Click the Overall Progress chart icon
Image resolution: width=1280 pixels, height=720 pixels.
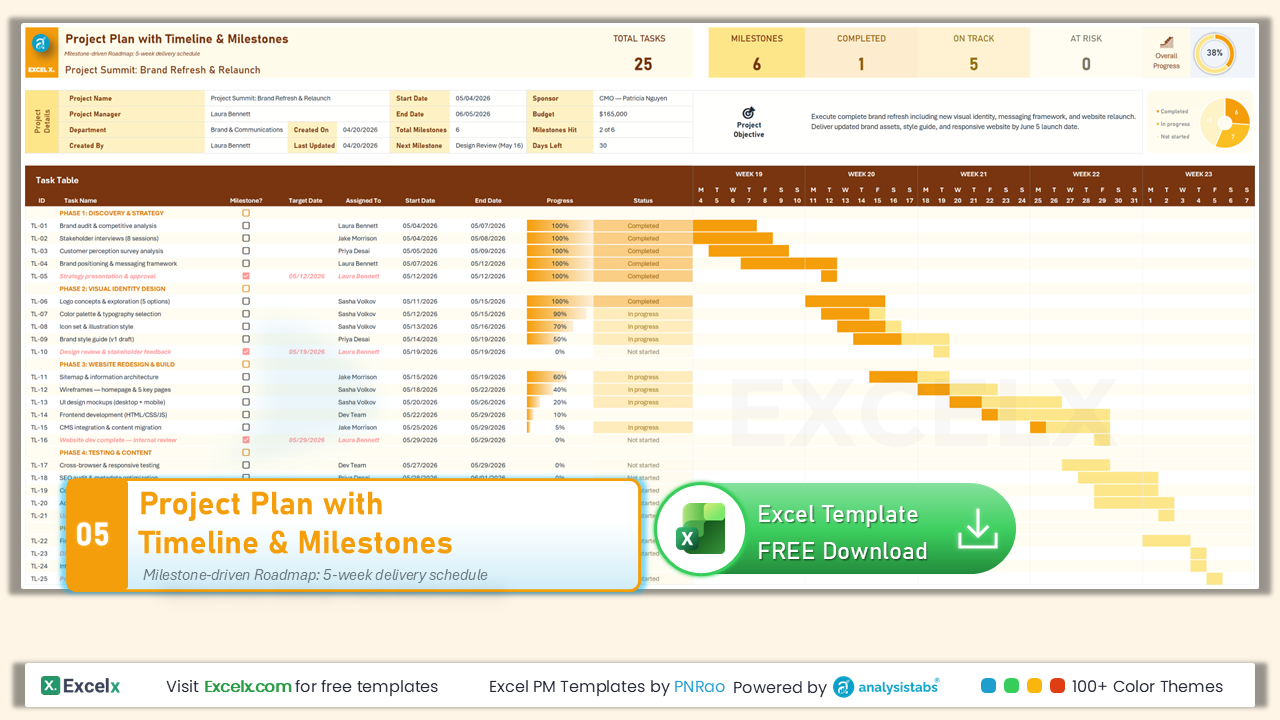[x=1166, y=43]
